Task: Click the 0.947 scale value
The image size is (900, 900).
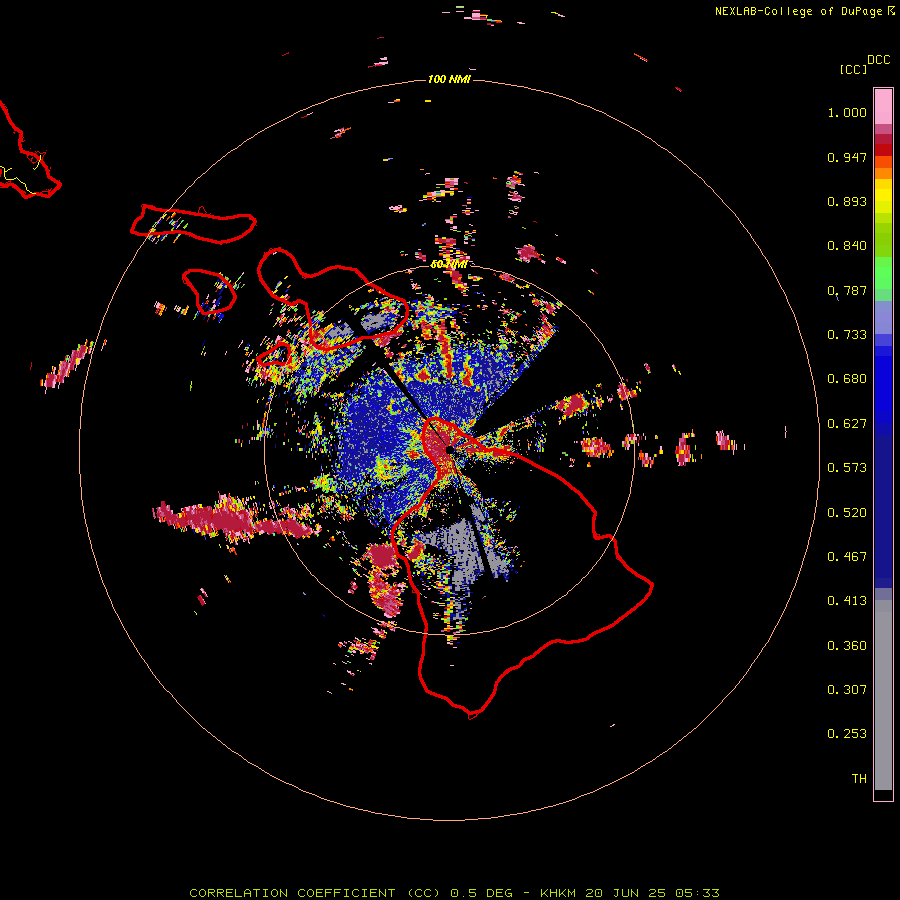Action: point(847,157)
